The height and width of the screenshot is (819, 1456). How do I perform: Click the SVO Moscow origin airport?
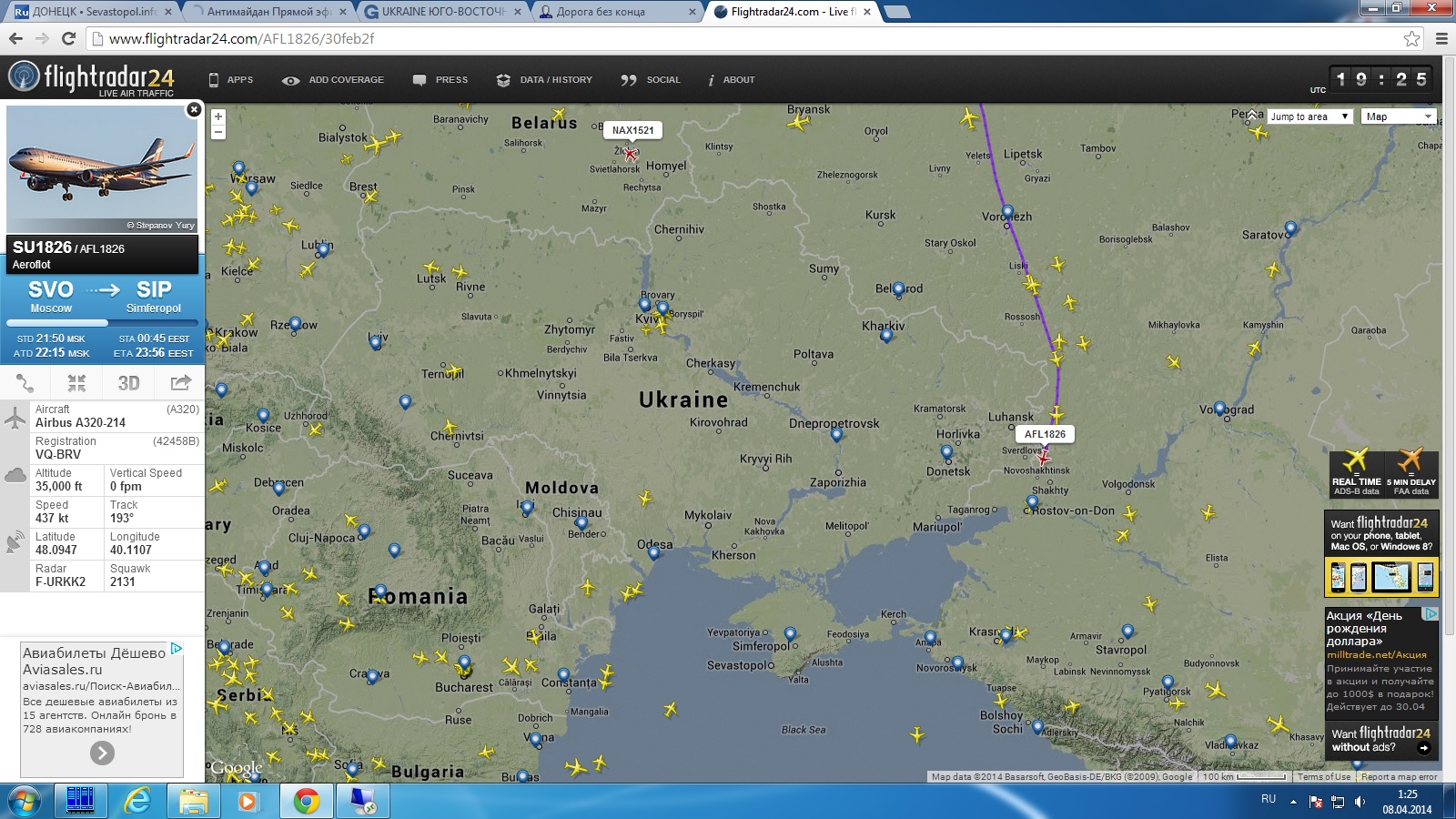pos(51,297)
